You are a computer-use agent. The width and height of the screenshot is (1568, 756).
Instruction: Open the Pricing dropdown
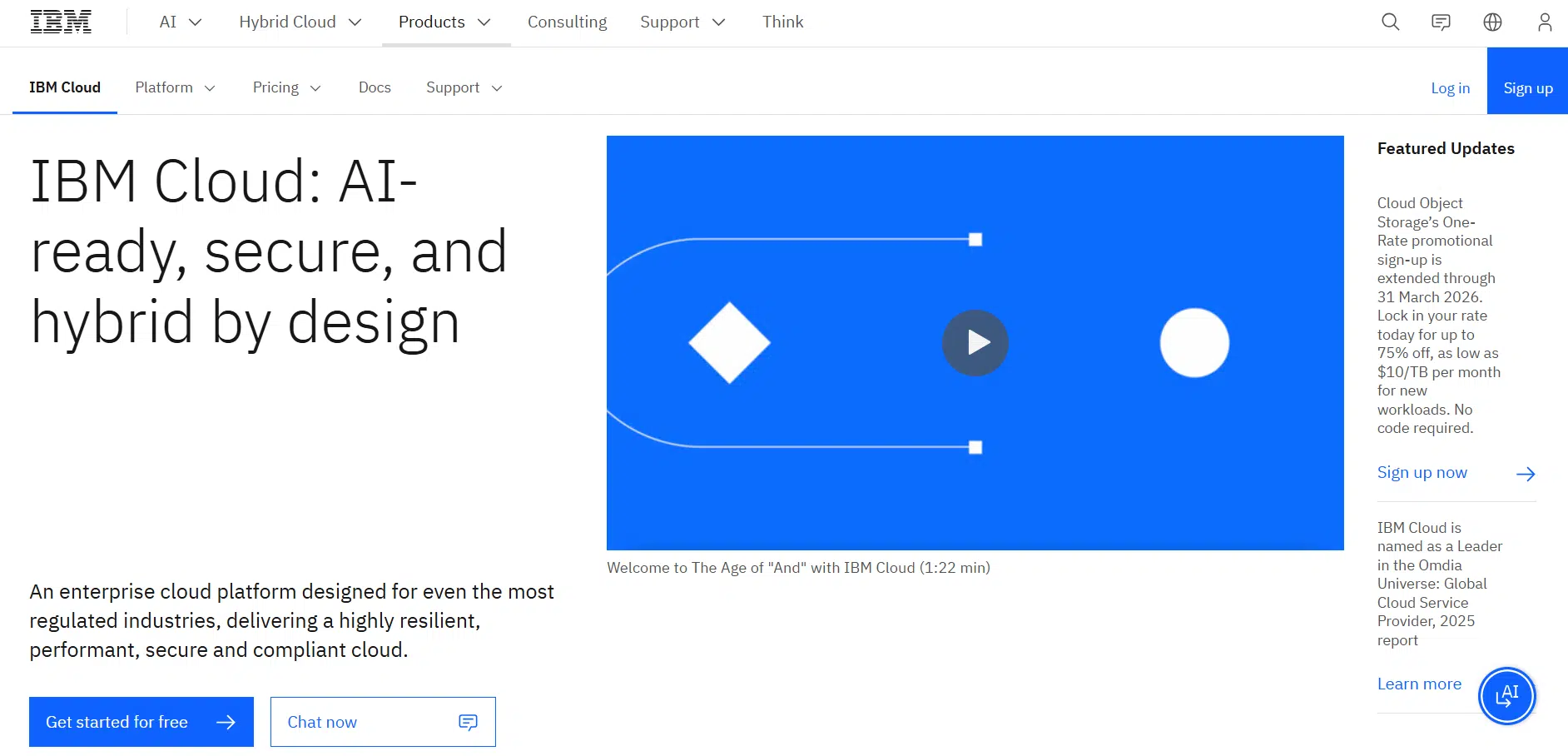pyautogui.click(x=286, y=87)
